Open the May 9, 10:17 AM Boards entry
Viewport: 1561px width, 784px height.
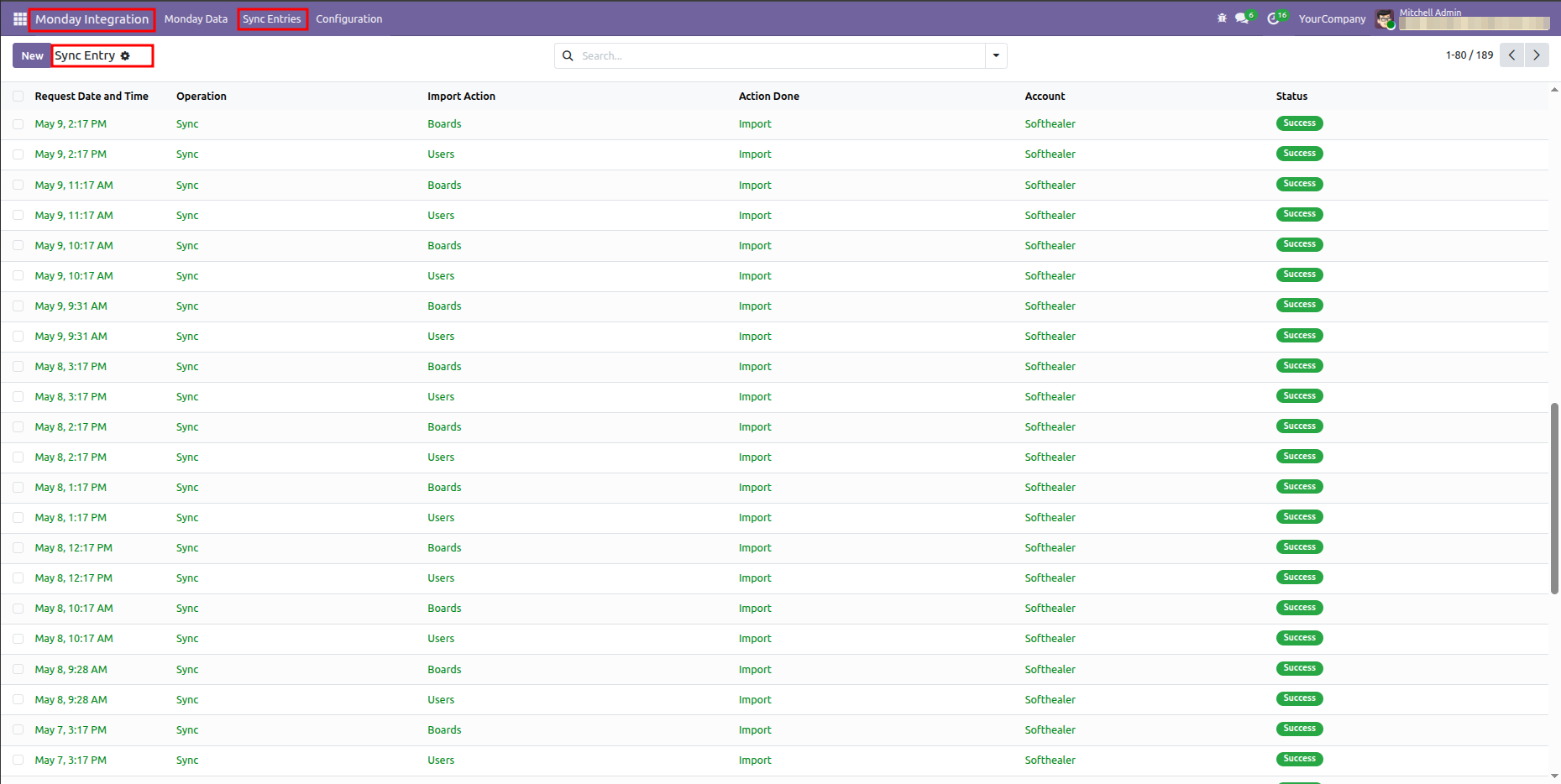tap(774, 246)
